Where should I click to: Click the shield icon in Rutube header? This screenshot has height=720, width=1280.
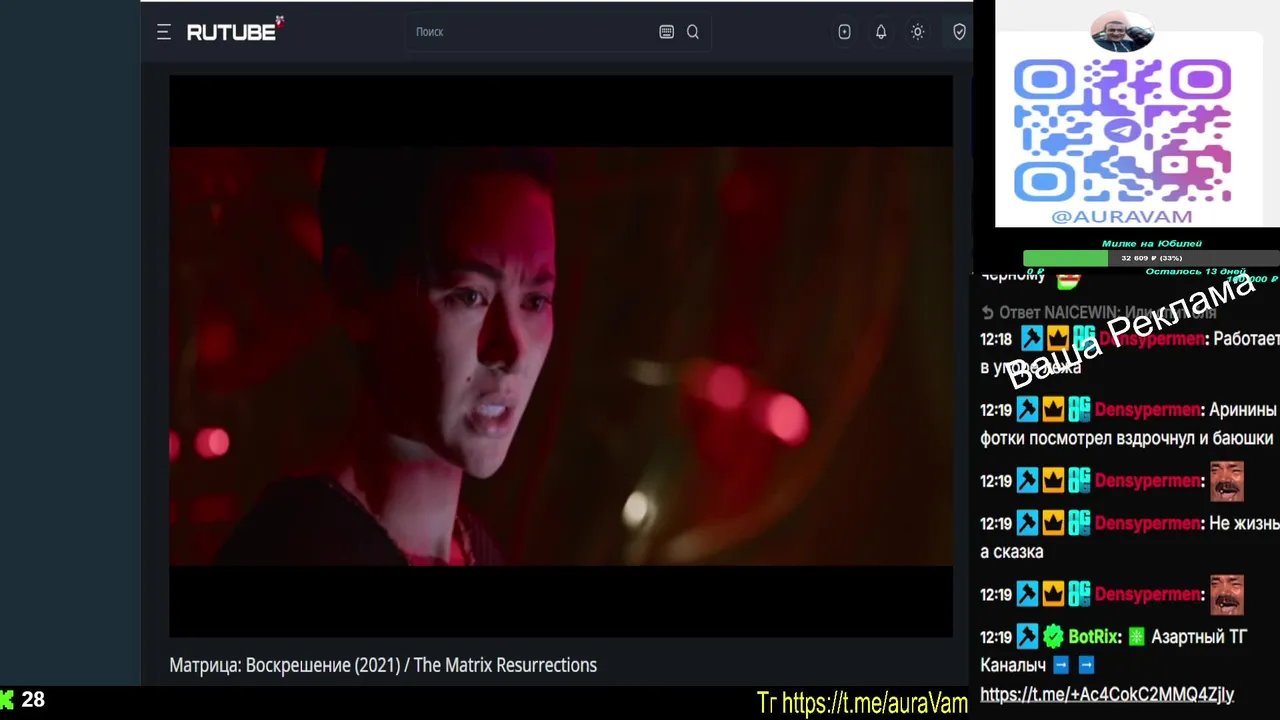959,32
